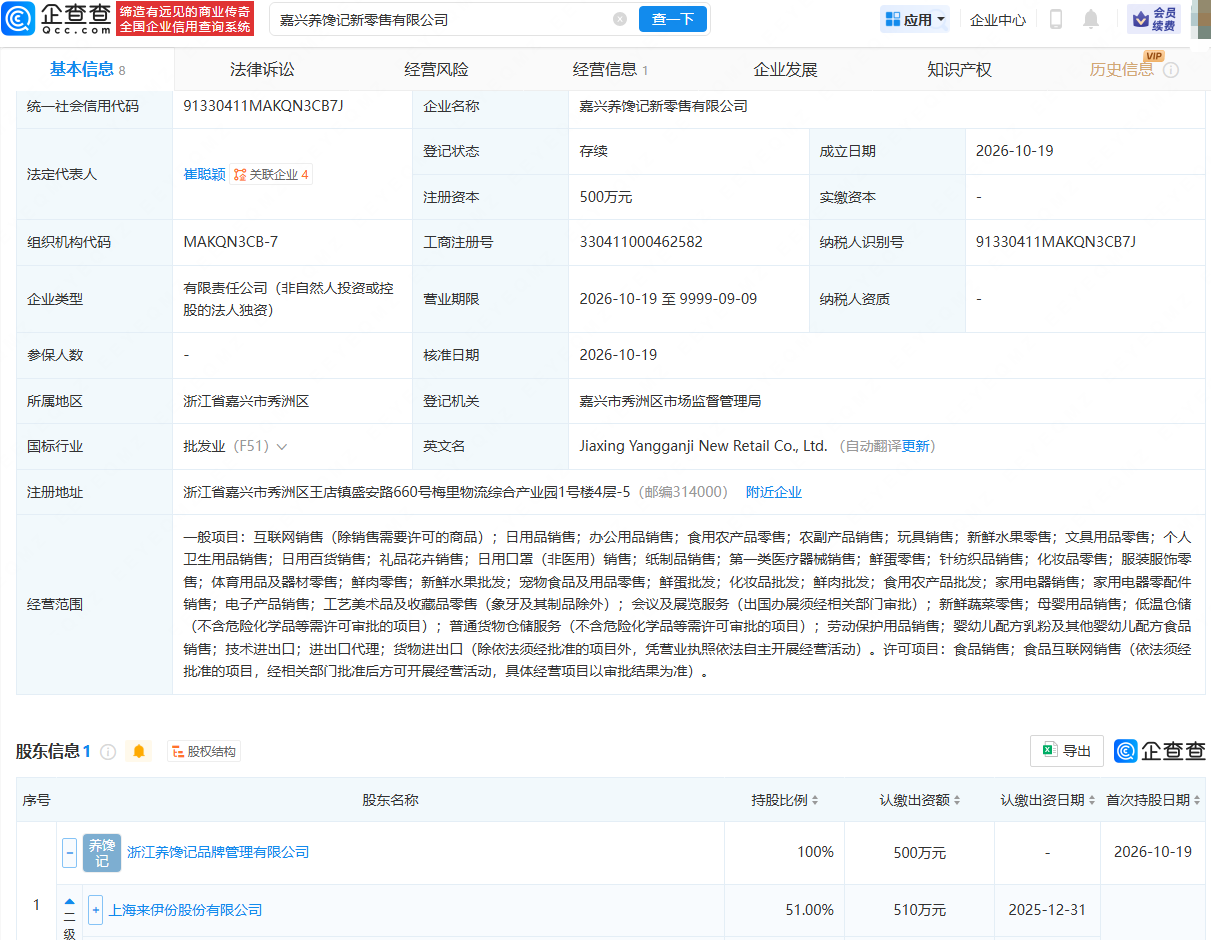Screen dimensions: 1211x940
Task: Click the 工商注册号 value 330411000462582
Action: coord(641,242)
